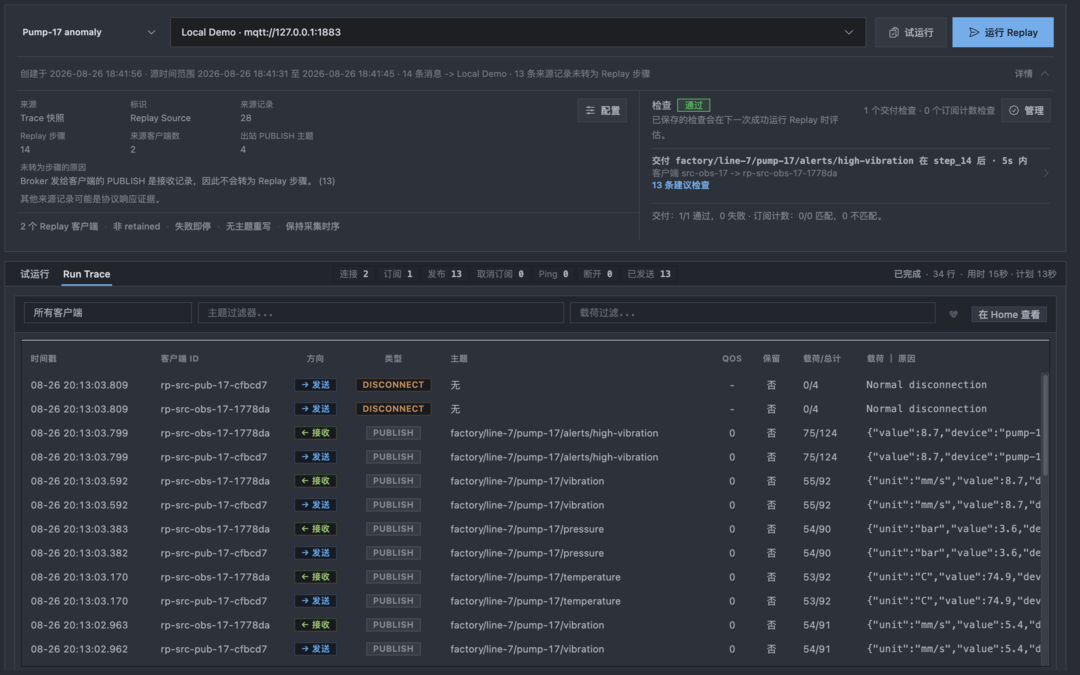Click 接收 badge in 20:13:03.799 high-vibration row
The image size is (1080, 675).
pos(315,433)
